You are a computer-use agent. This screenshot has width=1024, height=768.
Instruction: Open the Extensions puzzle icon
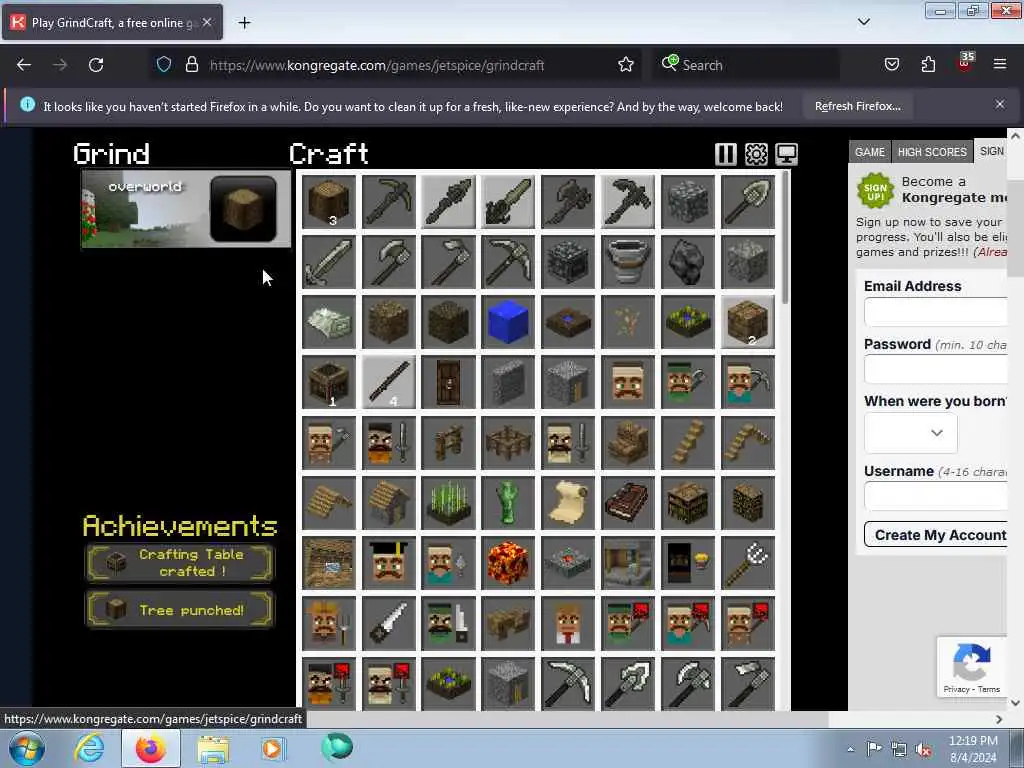[928, 65]
